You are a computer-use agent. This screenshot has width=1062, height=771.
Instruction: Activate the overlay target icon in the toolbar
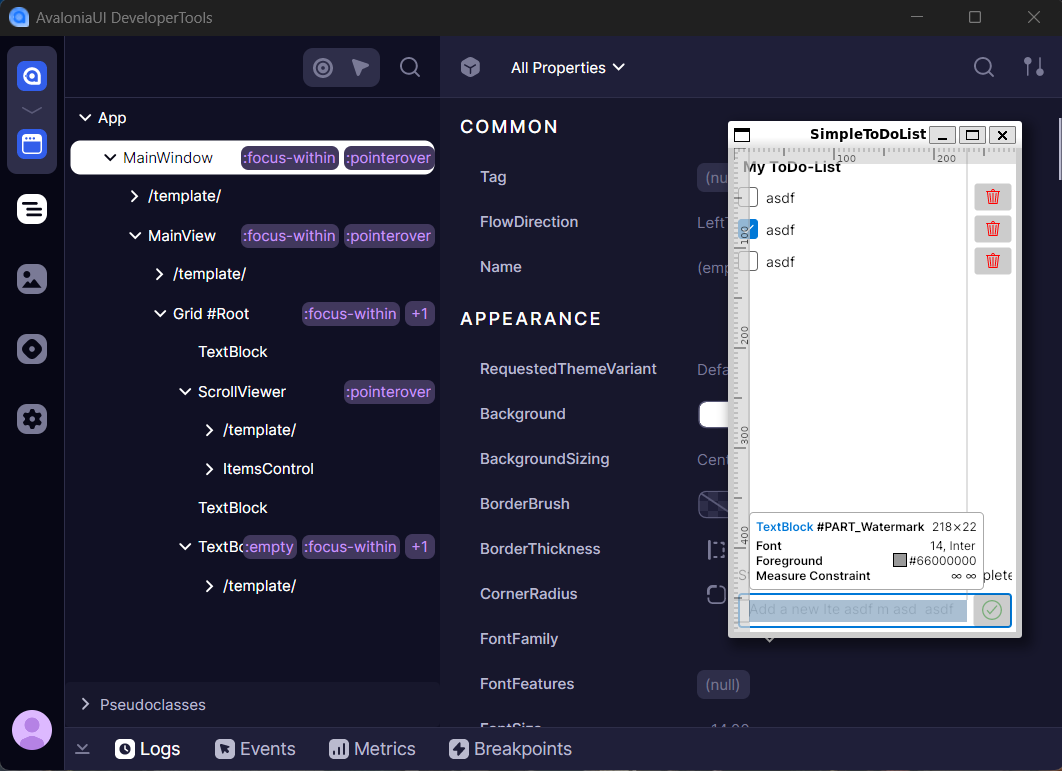tap(322, 67)
